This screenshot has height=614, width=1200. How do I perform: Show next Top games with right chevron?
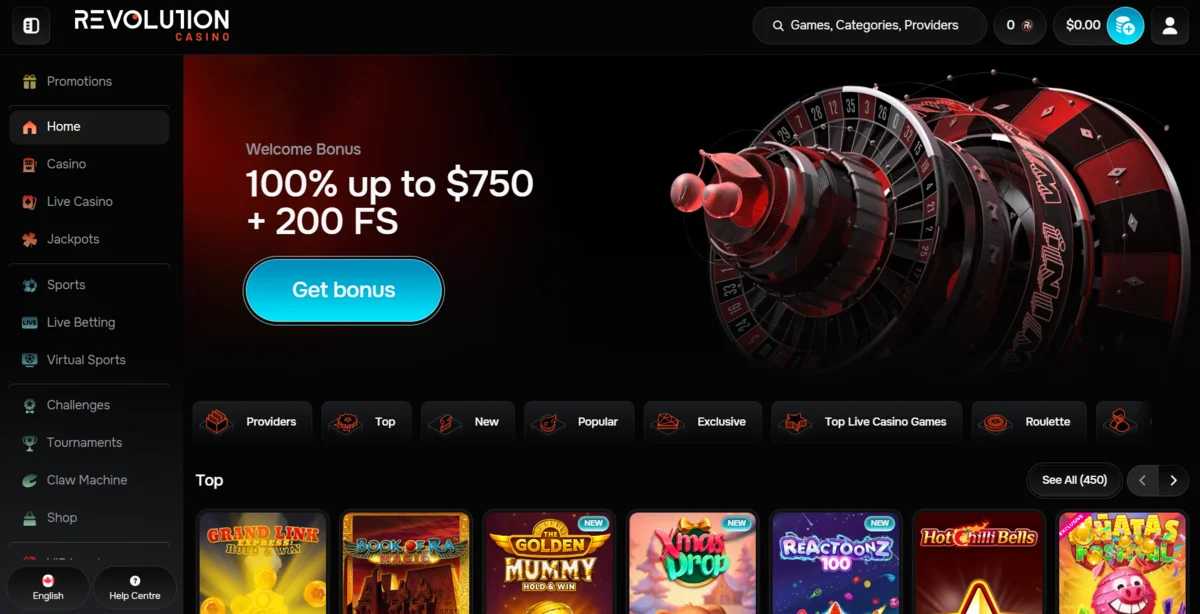coord(1174,480)
